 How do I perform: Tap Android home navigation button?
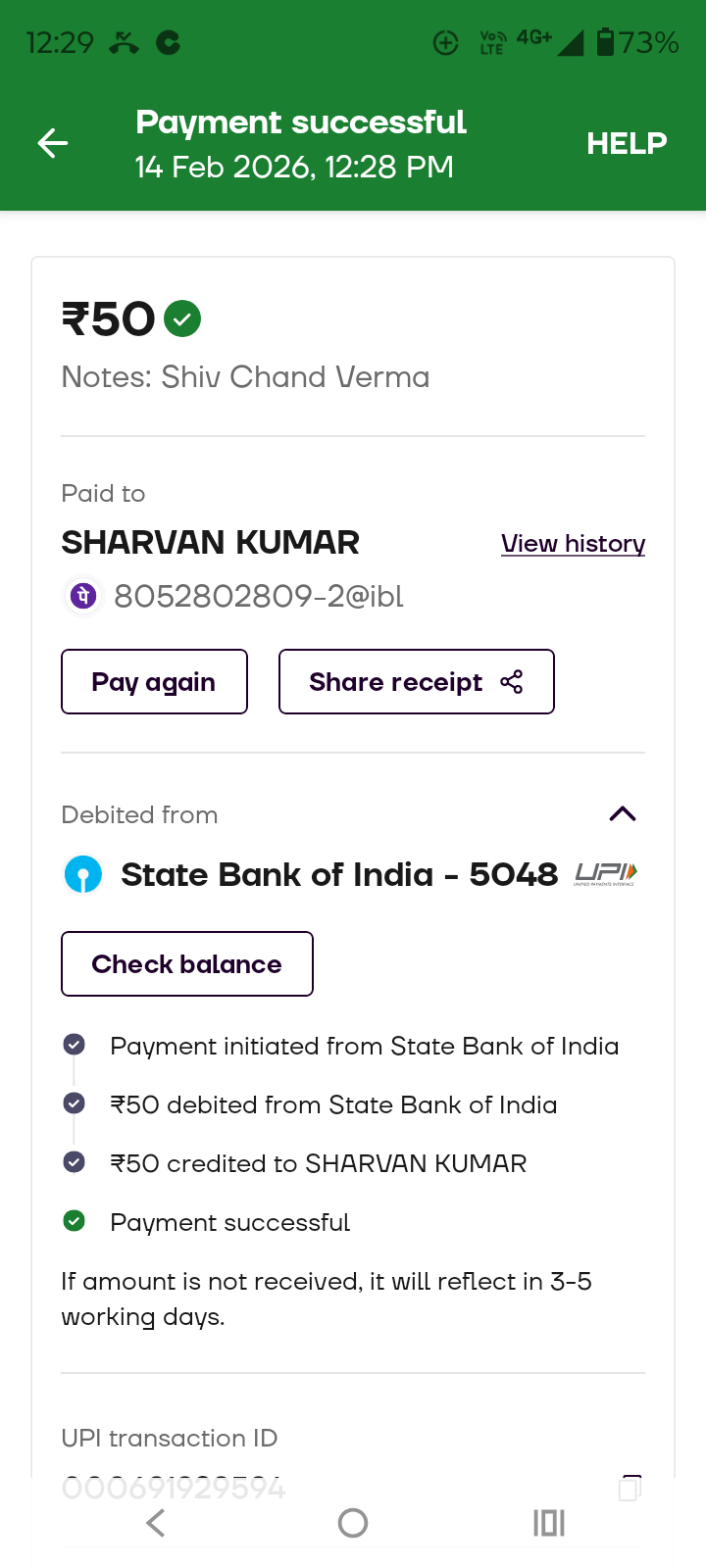pos(353,1523)
